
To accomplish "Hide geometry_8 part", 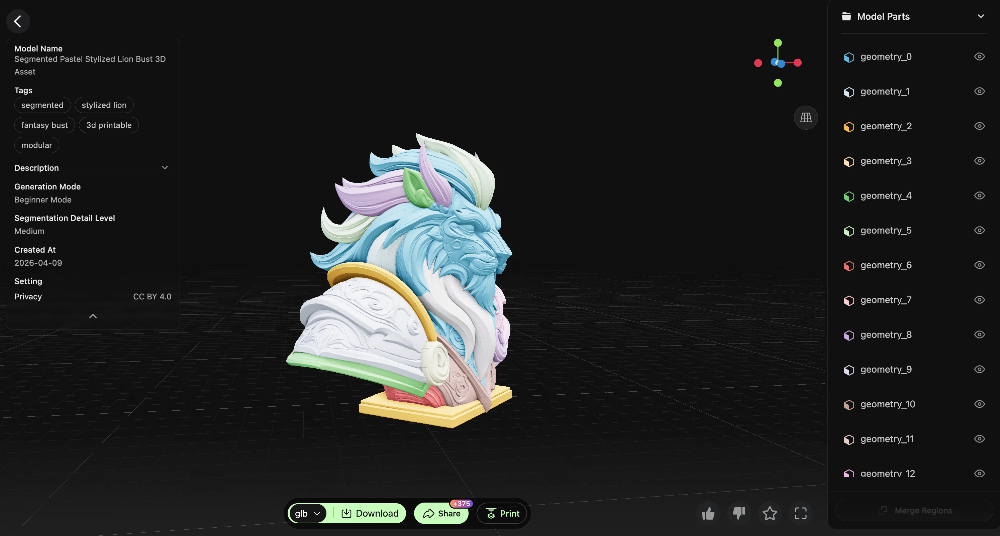I will [980, 335].
